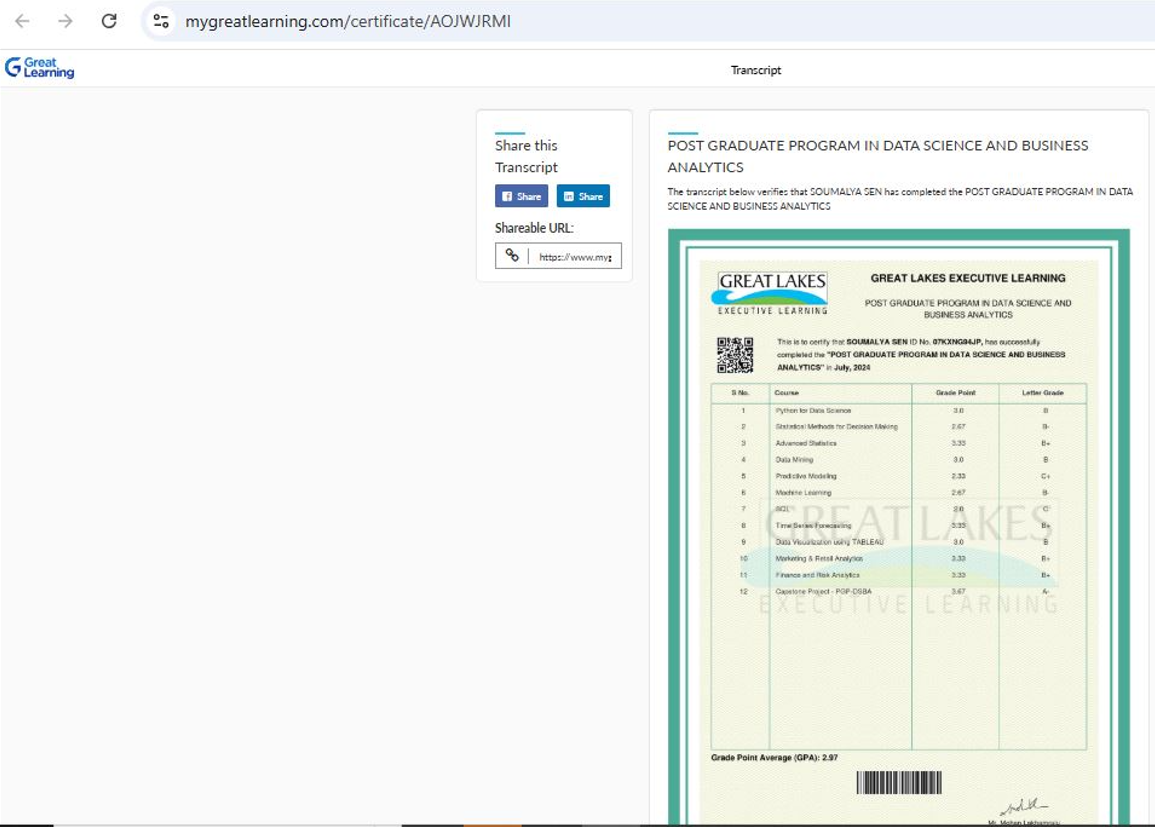The height and width of the screenshot is (827, 1155).
Task: Click the 'Predictive Modeling' course row
Action: pos(899,476)
